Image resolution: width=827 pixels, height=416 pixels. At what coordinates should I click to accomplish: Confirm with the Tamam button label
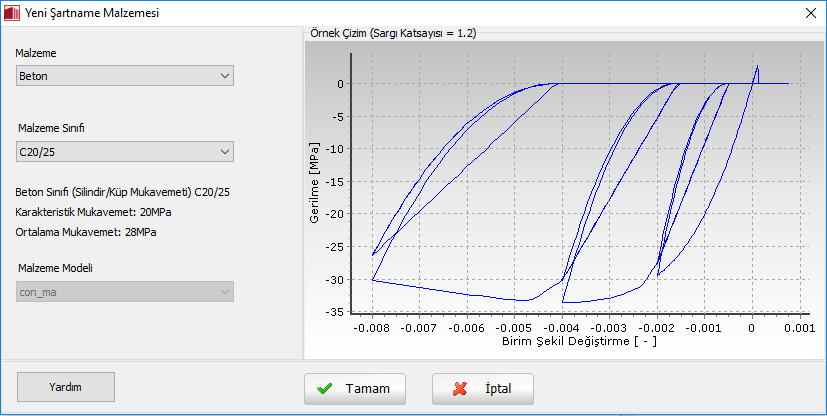tap(366, 388)
